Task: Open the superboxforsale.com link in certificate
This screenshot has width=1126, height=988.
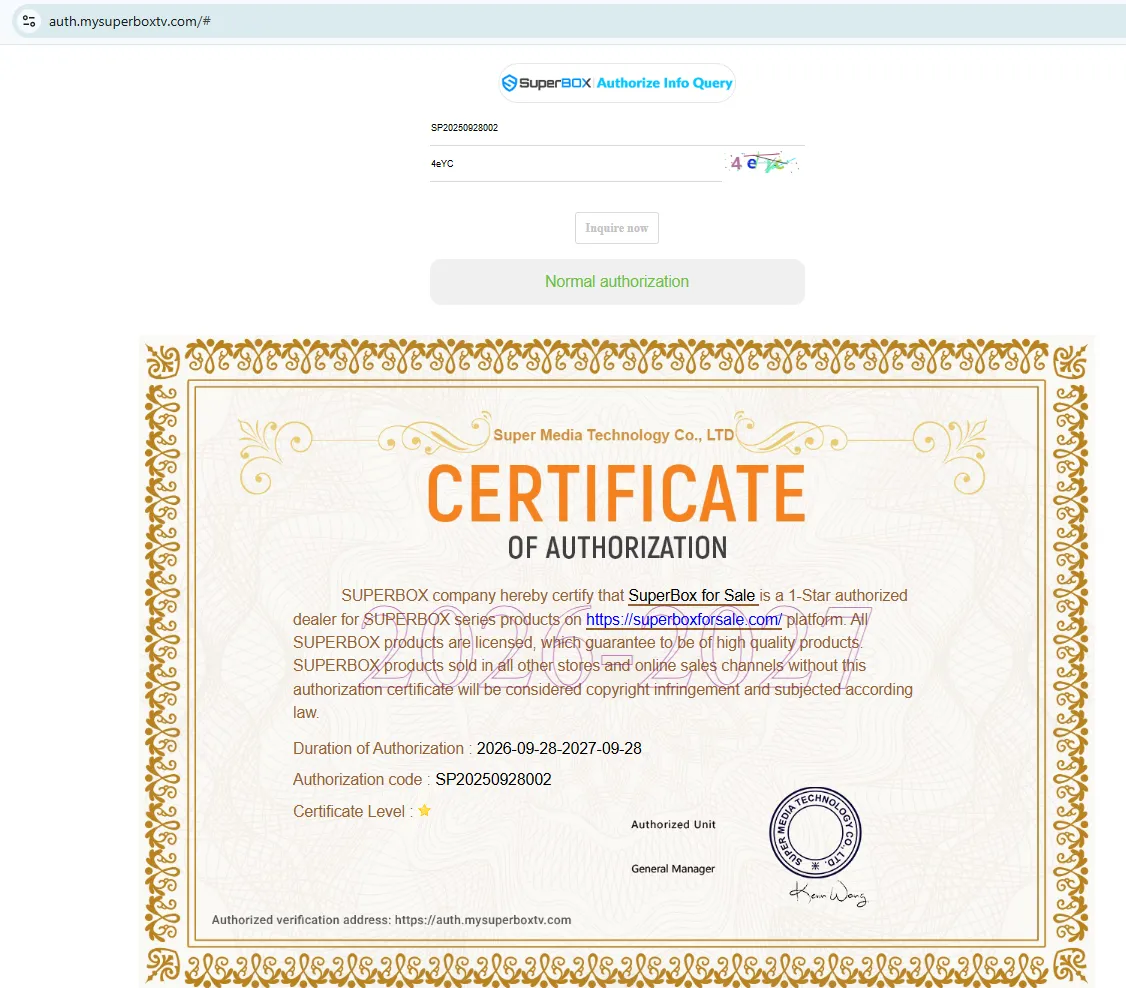Action: pyautogui.click(x=684, y=619)
